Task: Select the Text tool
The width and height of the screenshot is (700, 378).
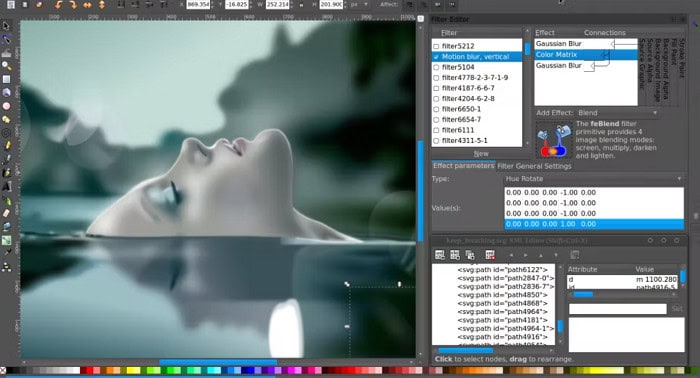Action: tap(6, 187)
